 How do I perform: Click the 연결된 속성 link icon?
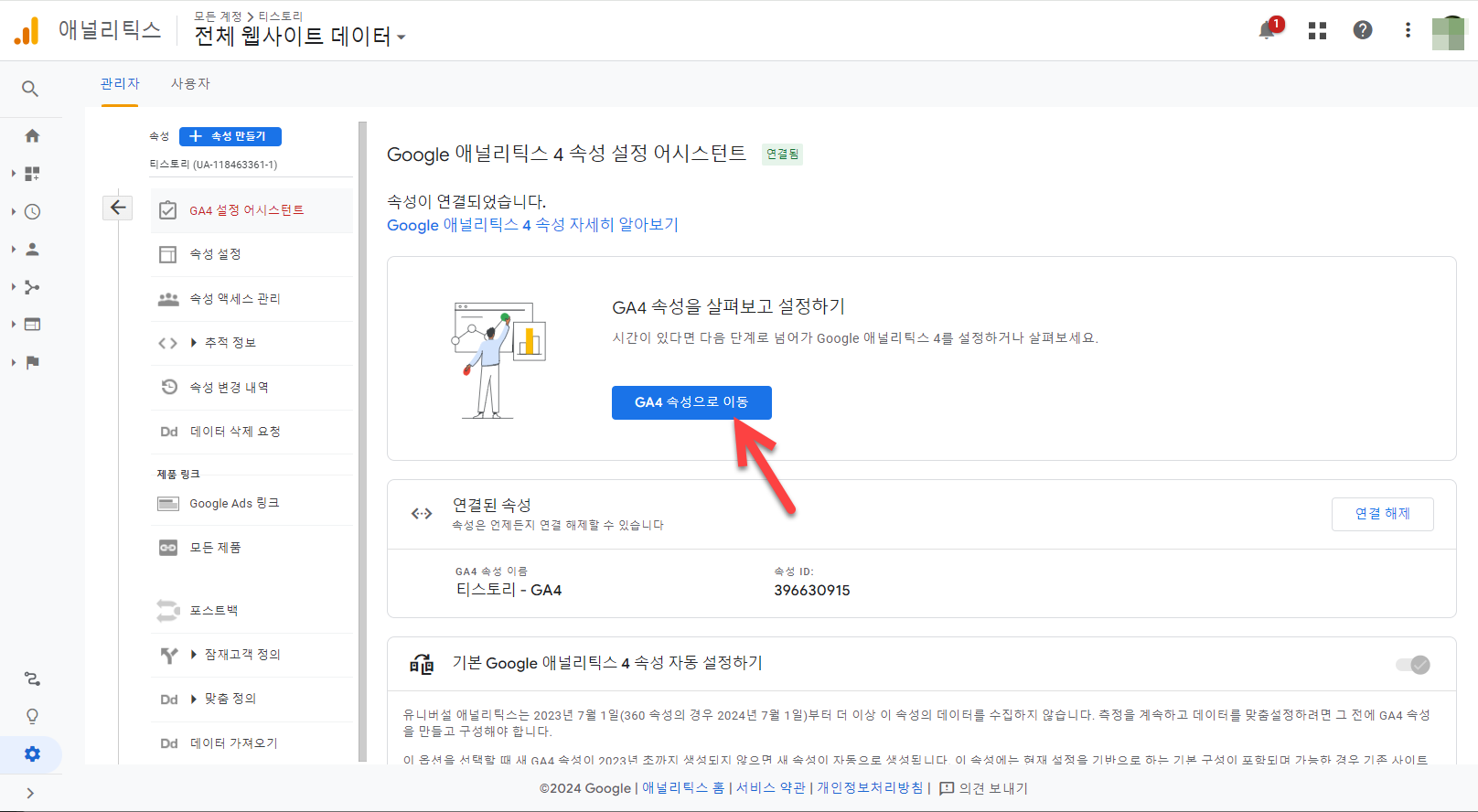(422, 514)
